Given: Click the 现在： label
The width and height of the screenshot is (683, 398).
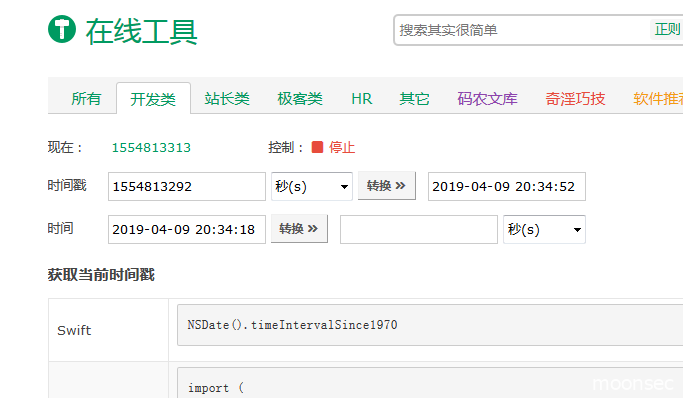Looking at the screenshot, I should [x=65, y=147].
